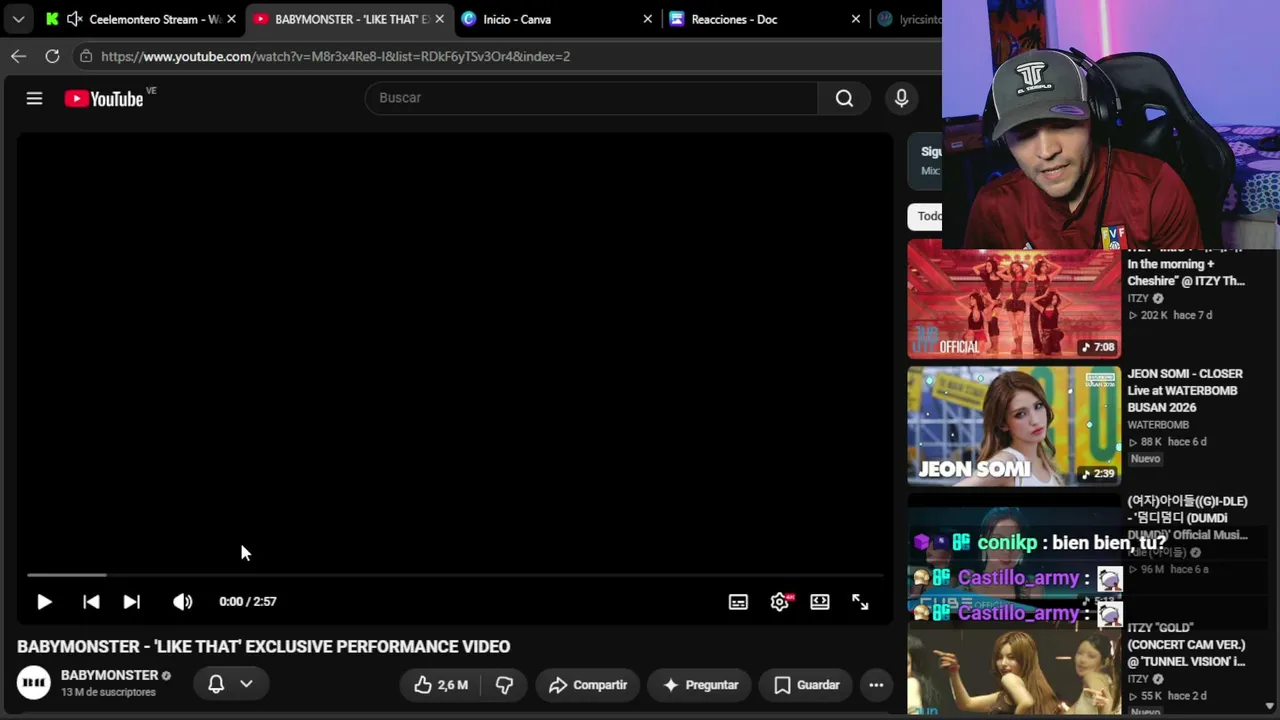Open the video player settings gear

[780, 602]
